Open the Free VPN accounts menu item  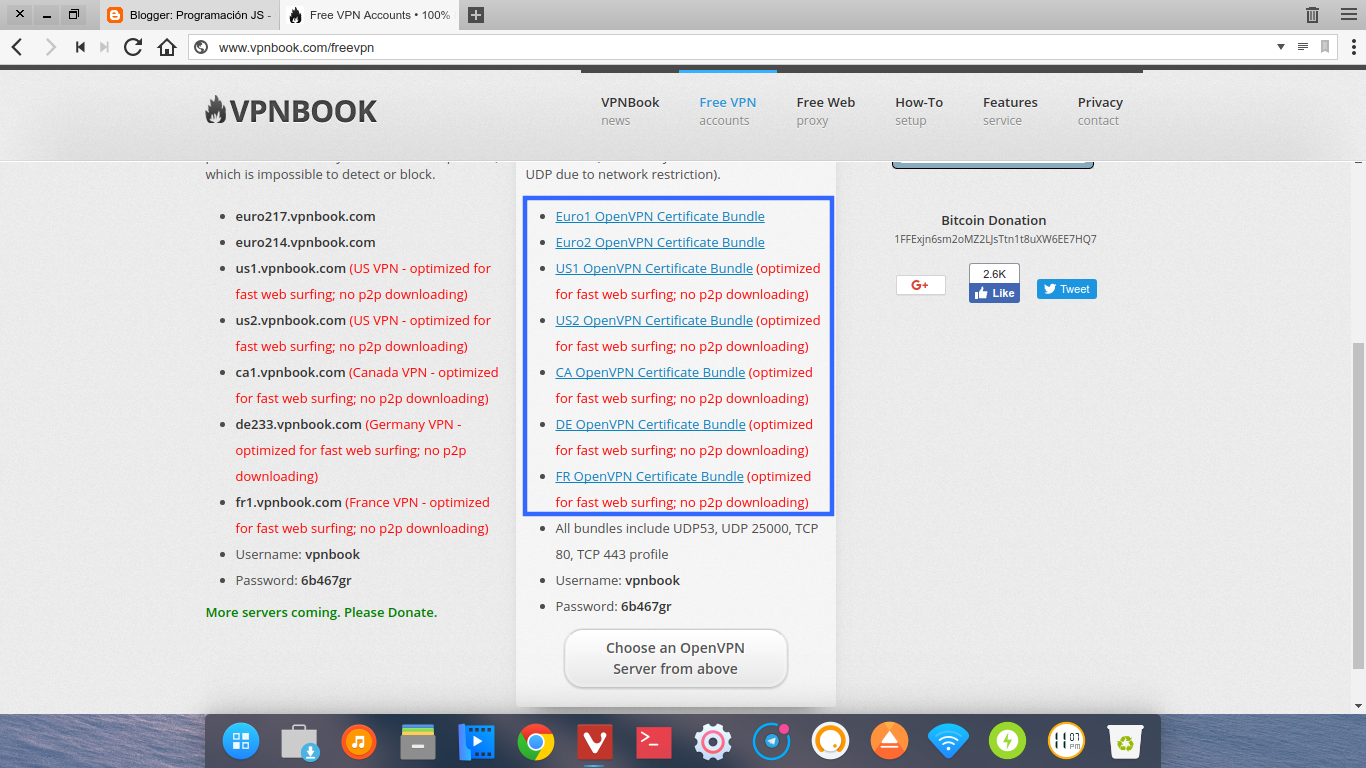(x=728, y=111)
